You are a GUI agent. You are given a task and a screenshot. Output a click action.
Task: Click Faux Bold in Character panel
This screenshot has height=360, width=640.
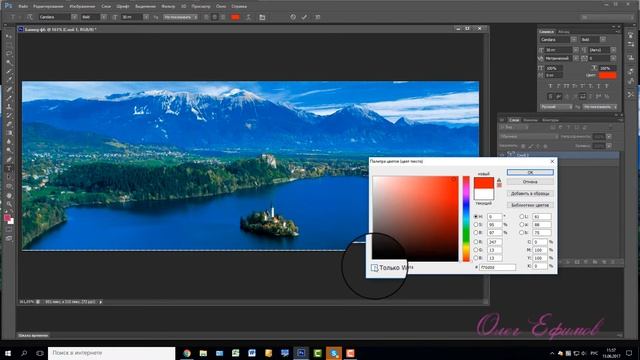point(550,86)
